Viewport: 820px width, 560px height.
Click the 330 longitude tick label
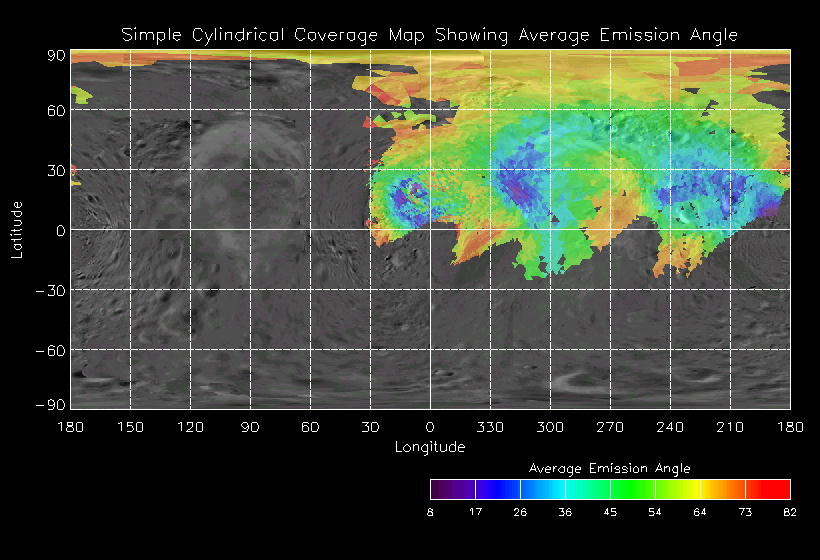[490, 427]
